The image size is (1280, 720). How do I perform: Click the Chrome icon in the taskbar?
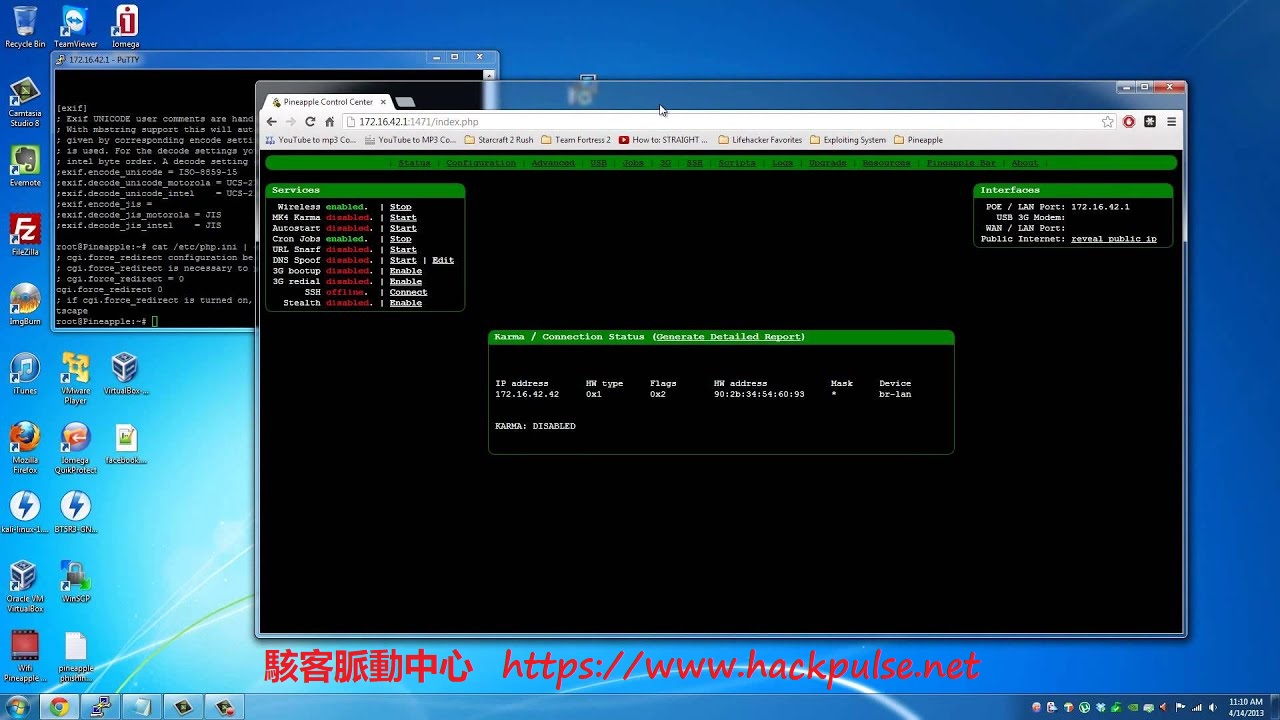click(x=59, y=707)
